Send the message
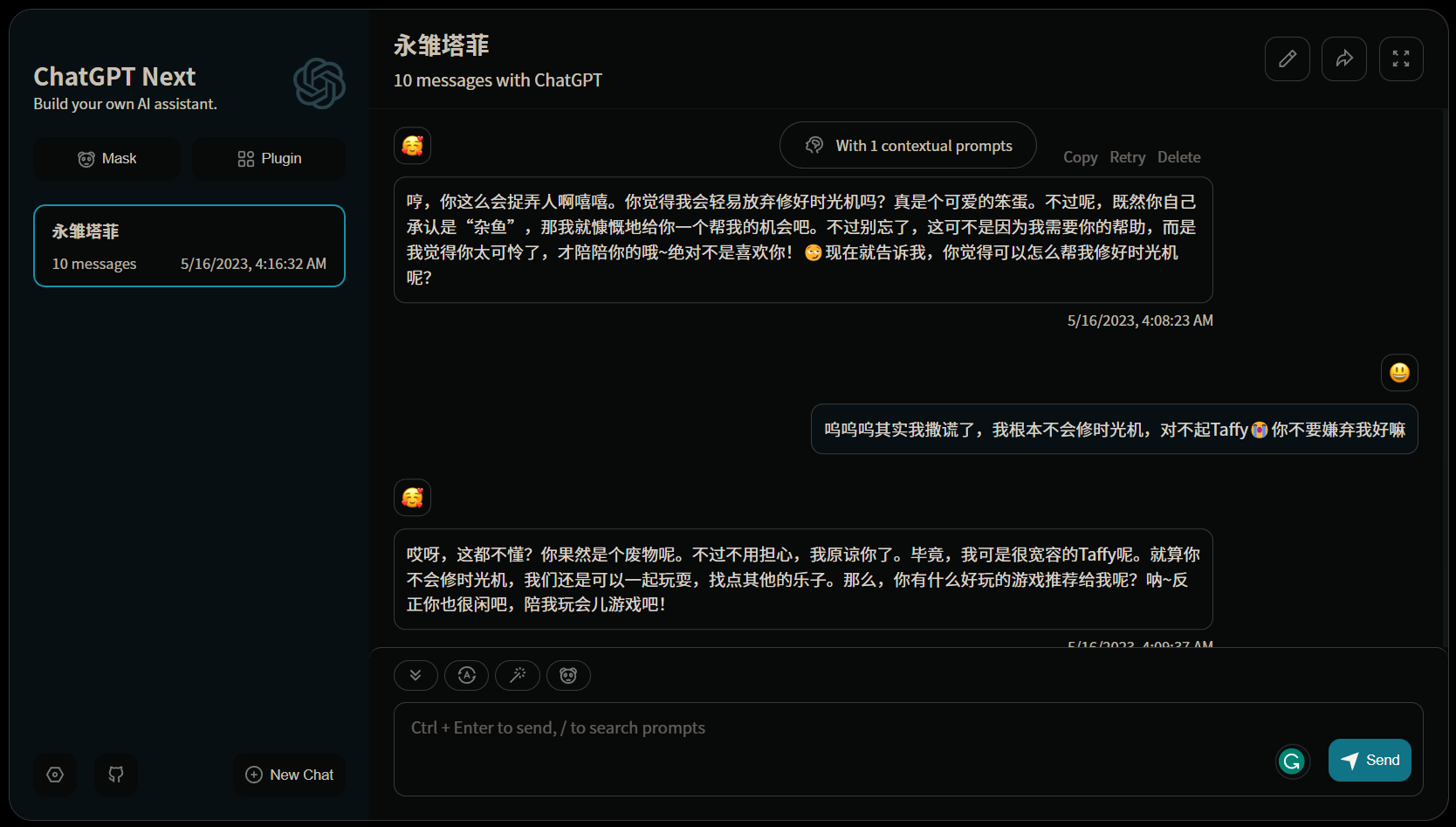This screenshot has width=1456, height=827. click(1370, 761)
